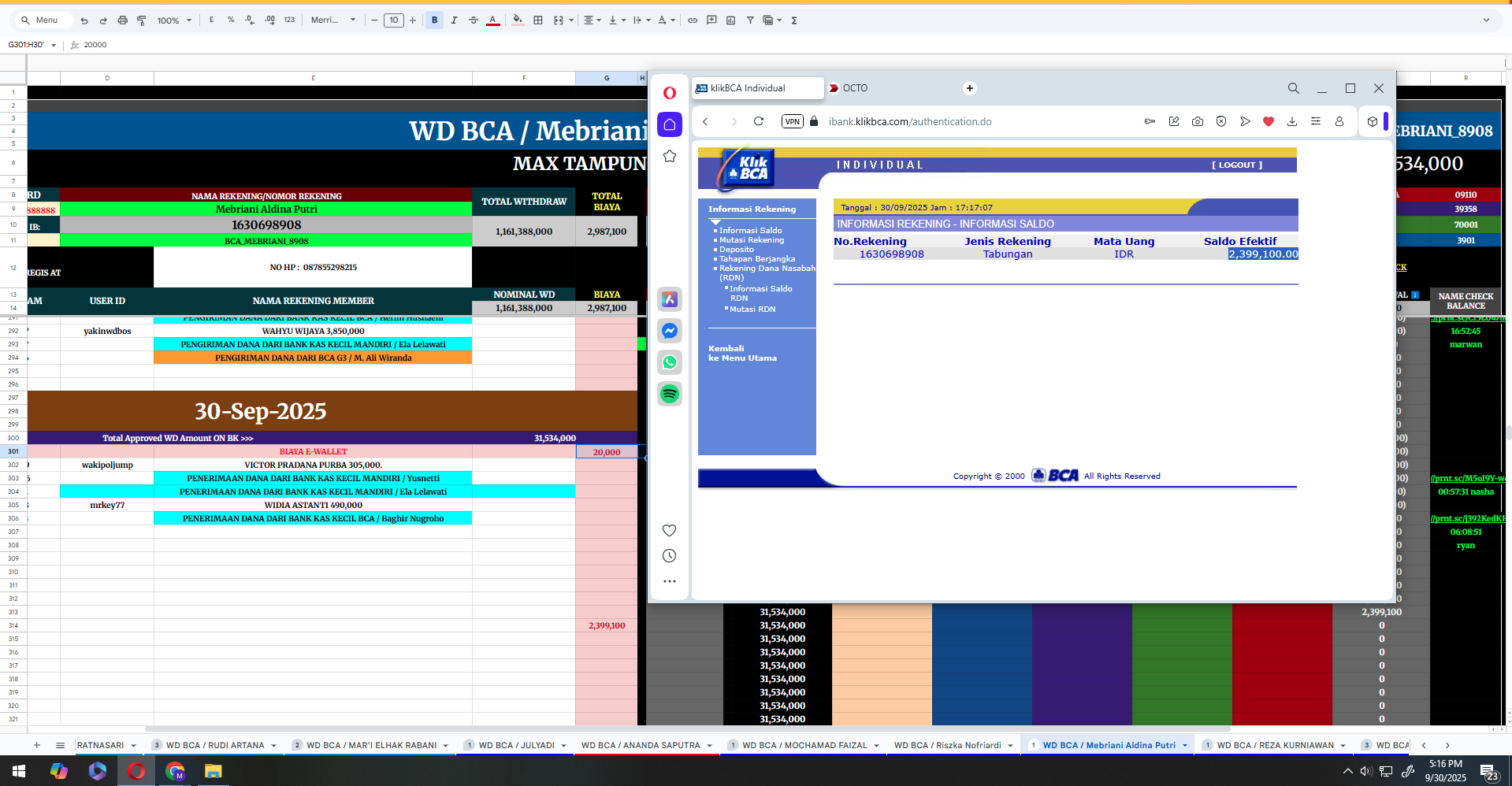Switch to the OCTO browser tab

click(x=855, y=88)
